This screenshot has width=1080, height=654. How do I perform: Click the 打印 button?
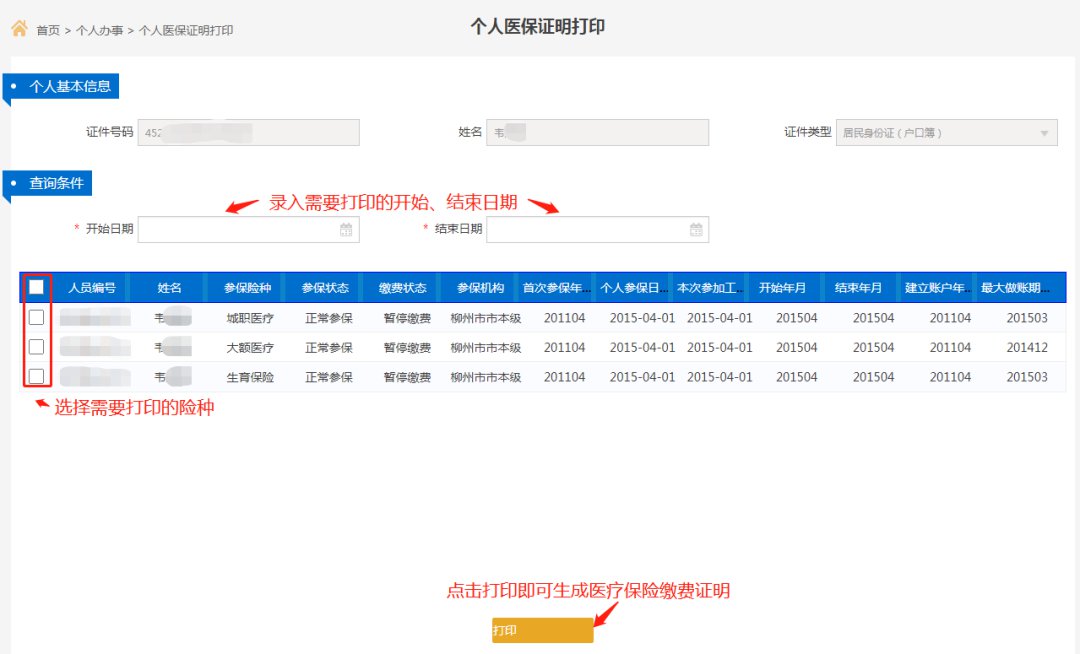click(x=542, y=631)
